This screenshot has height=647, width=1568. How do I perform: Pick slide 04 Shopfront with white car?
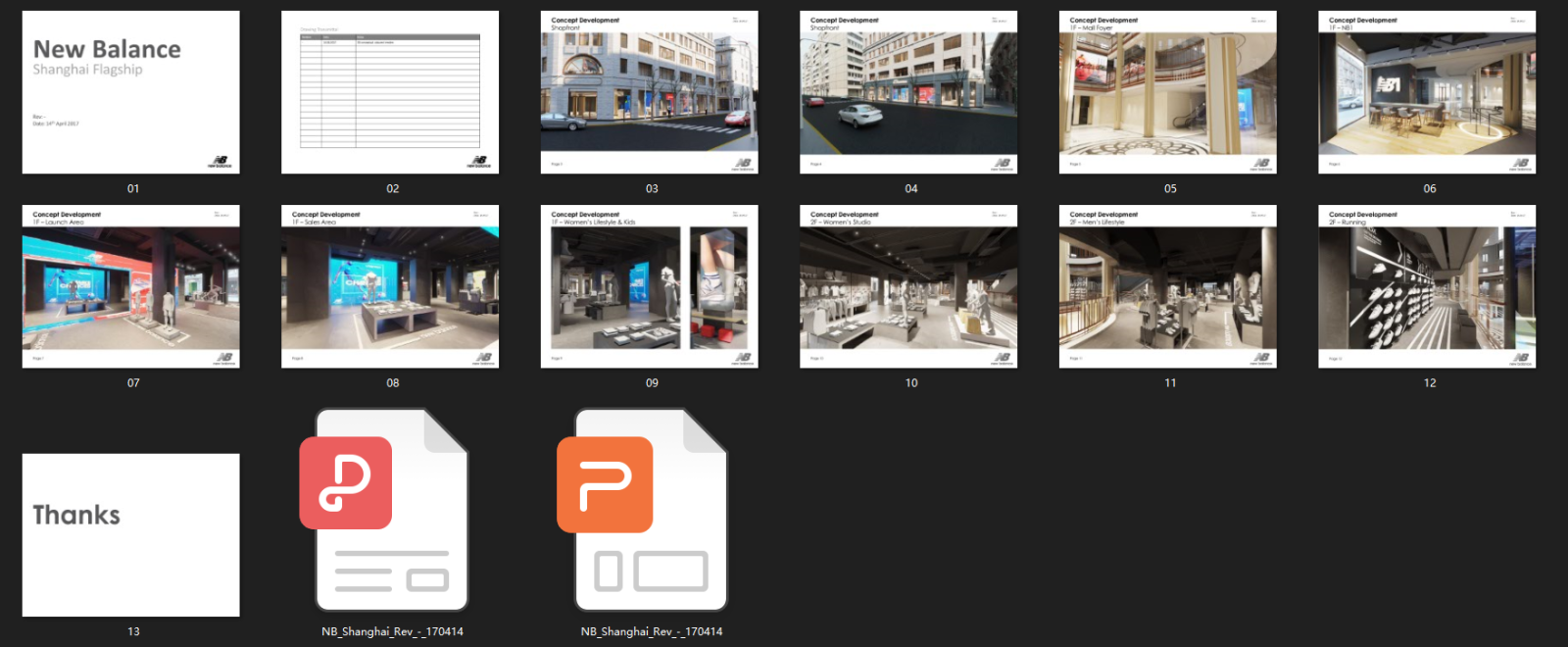tap(908, 92)
